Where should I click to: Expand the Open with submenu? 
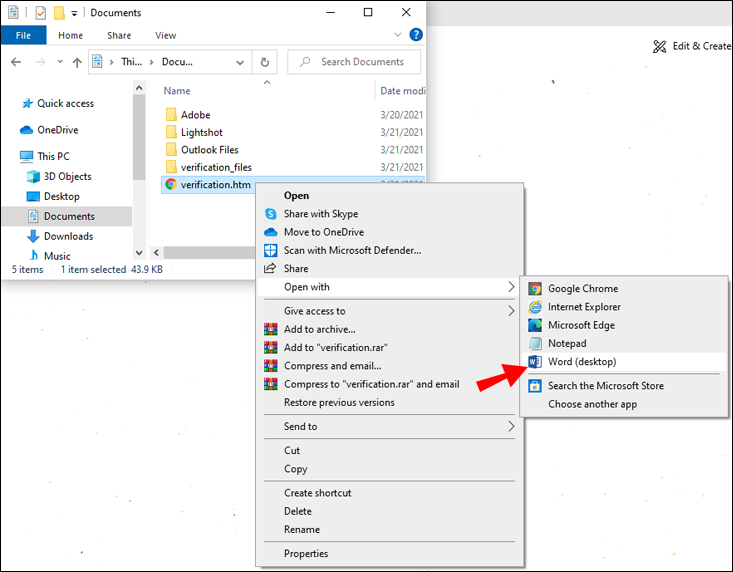point(389,287)
